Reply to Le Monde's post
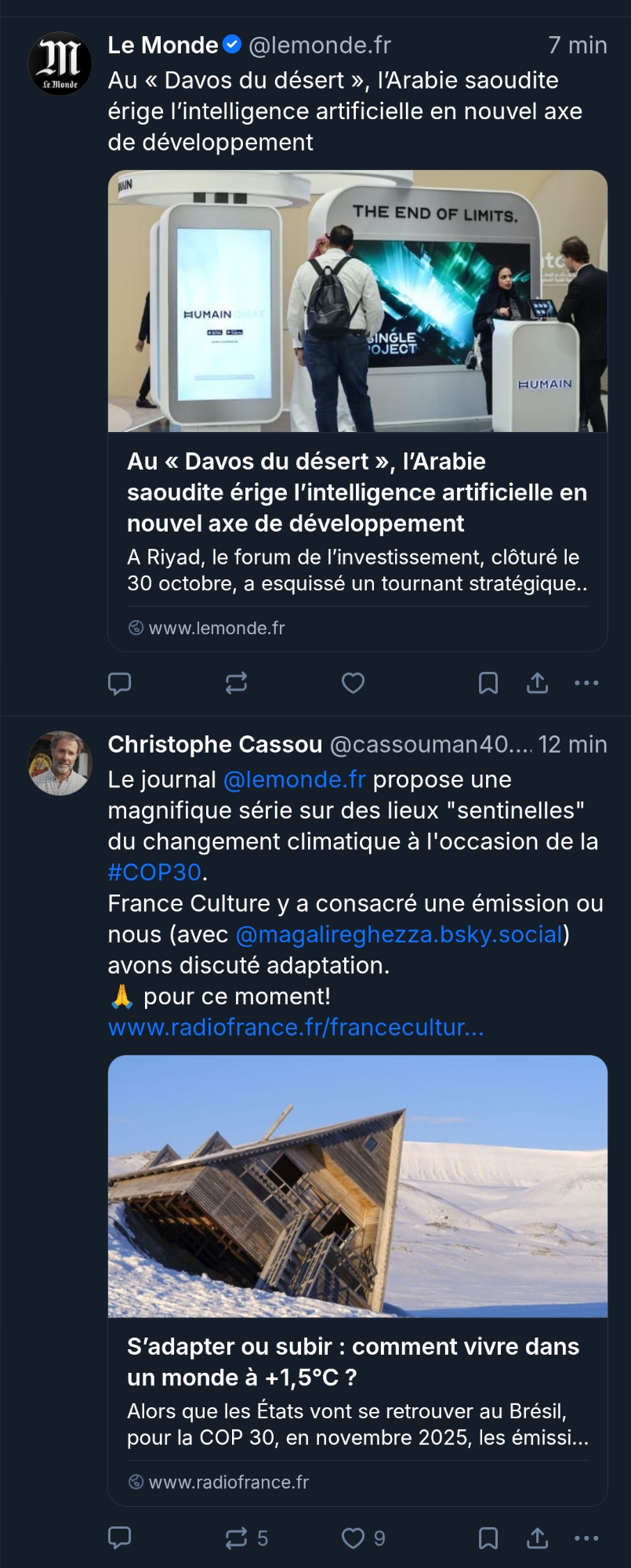 [119, 684]
